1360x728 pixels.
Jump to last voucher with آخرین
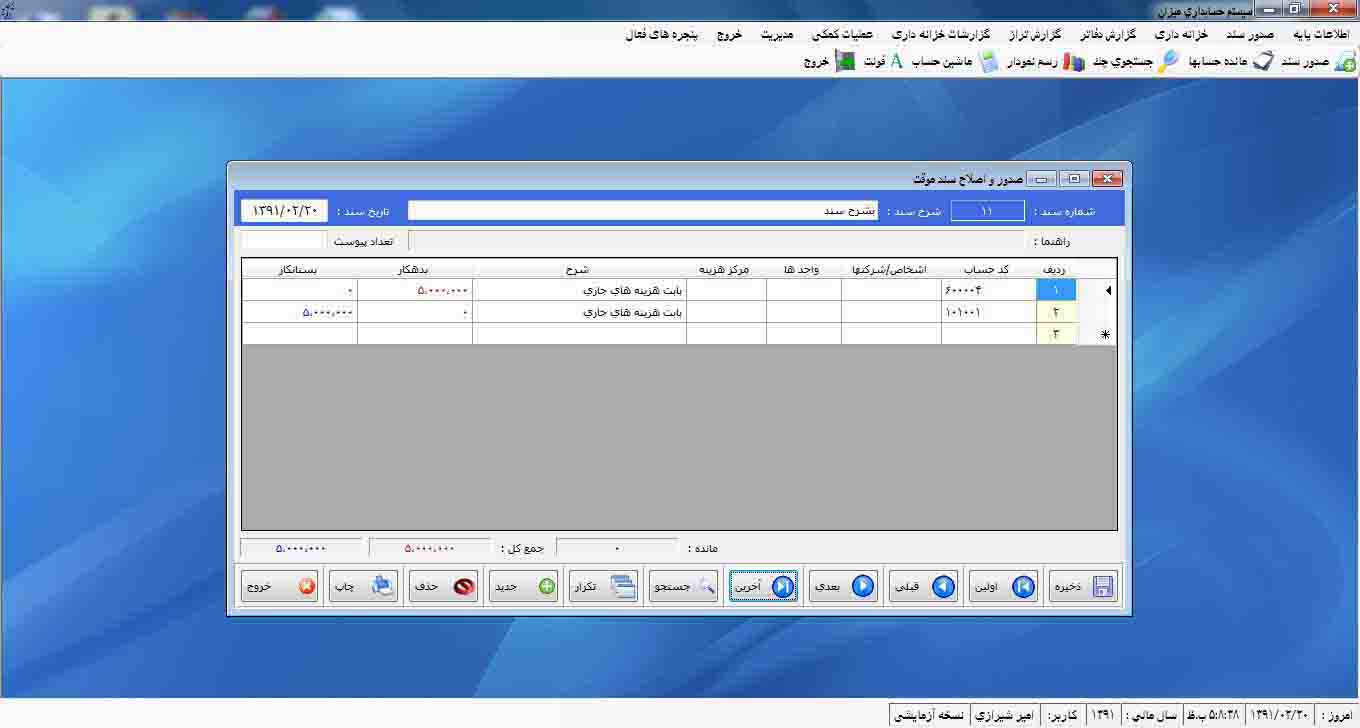point(763,587)
